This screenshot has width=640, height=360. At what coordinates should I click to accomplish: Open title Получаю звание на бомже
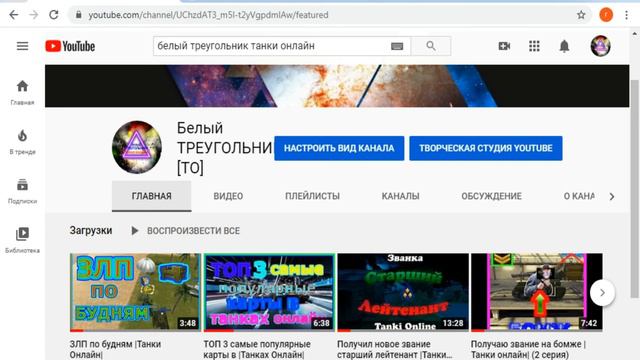(528, 349)
